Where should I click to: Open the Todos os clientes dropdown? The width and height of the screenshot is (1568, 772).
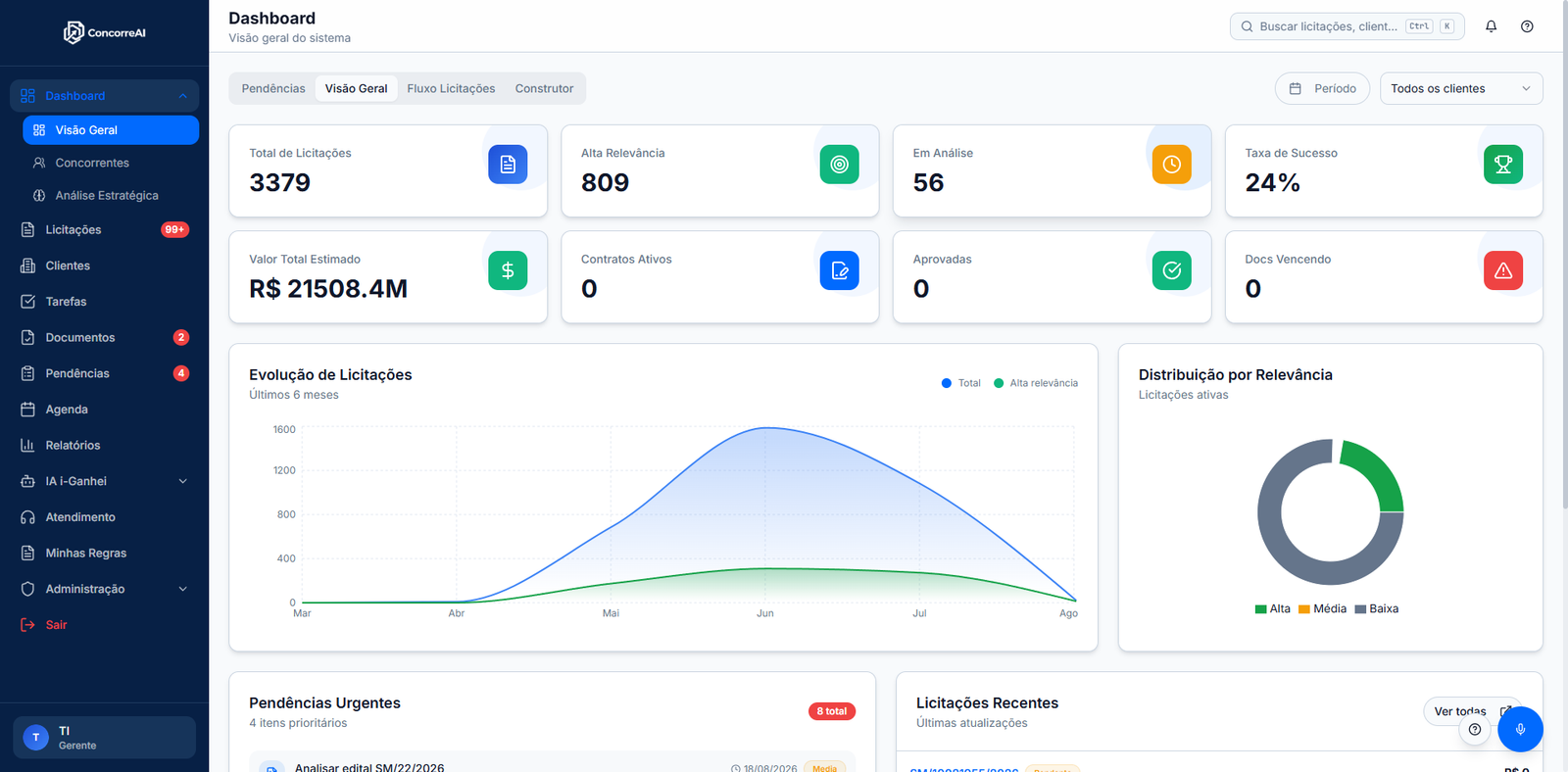[1461, 88]
